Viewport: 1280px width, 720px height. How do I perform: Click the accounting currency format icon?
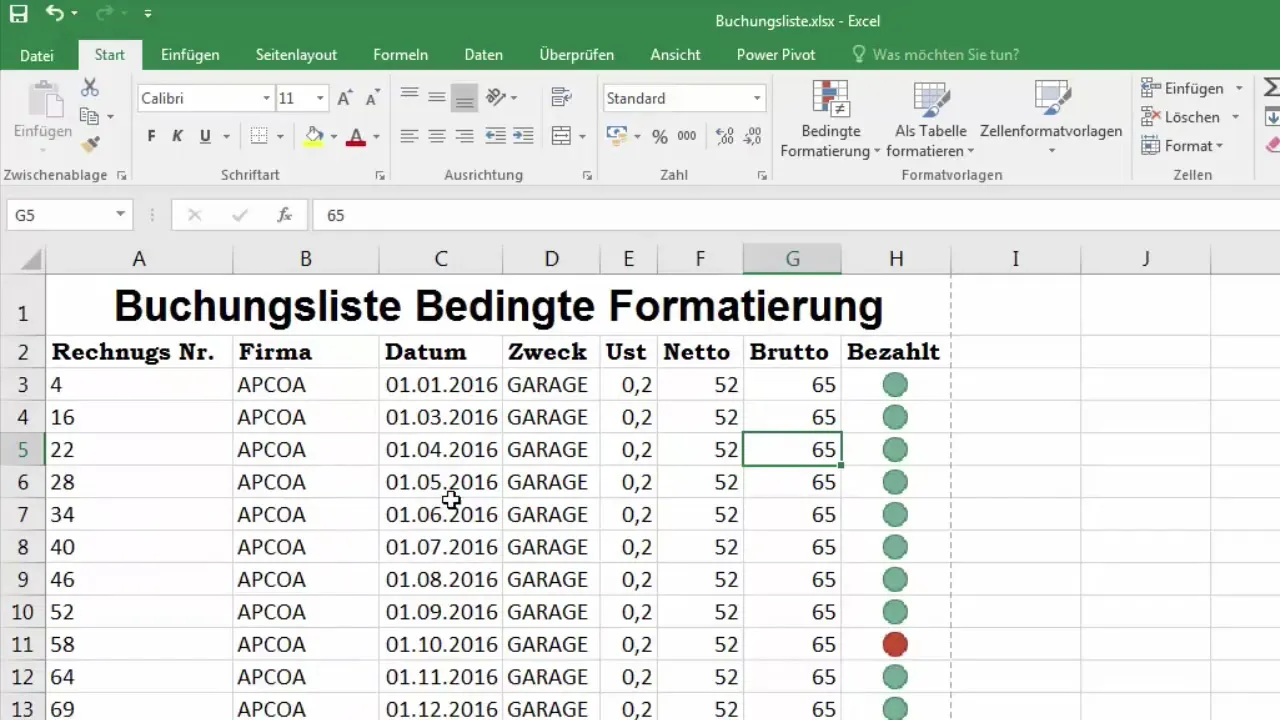(617, 136)
